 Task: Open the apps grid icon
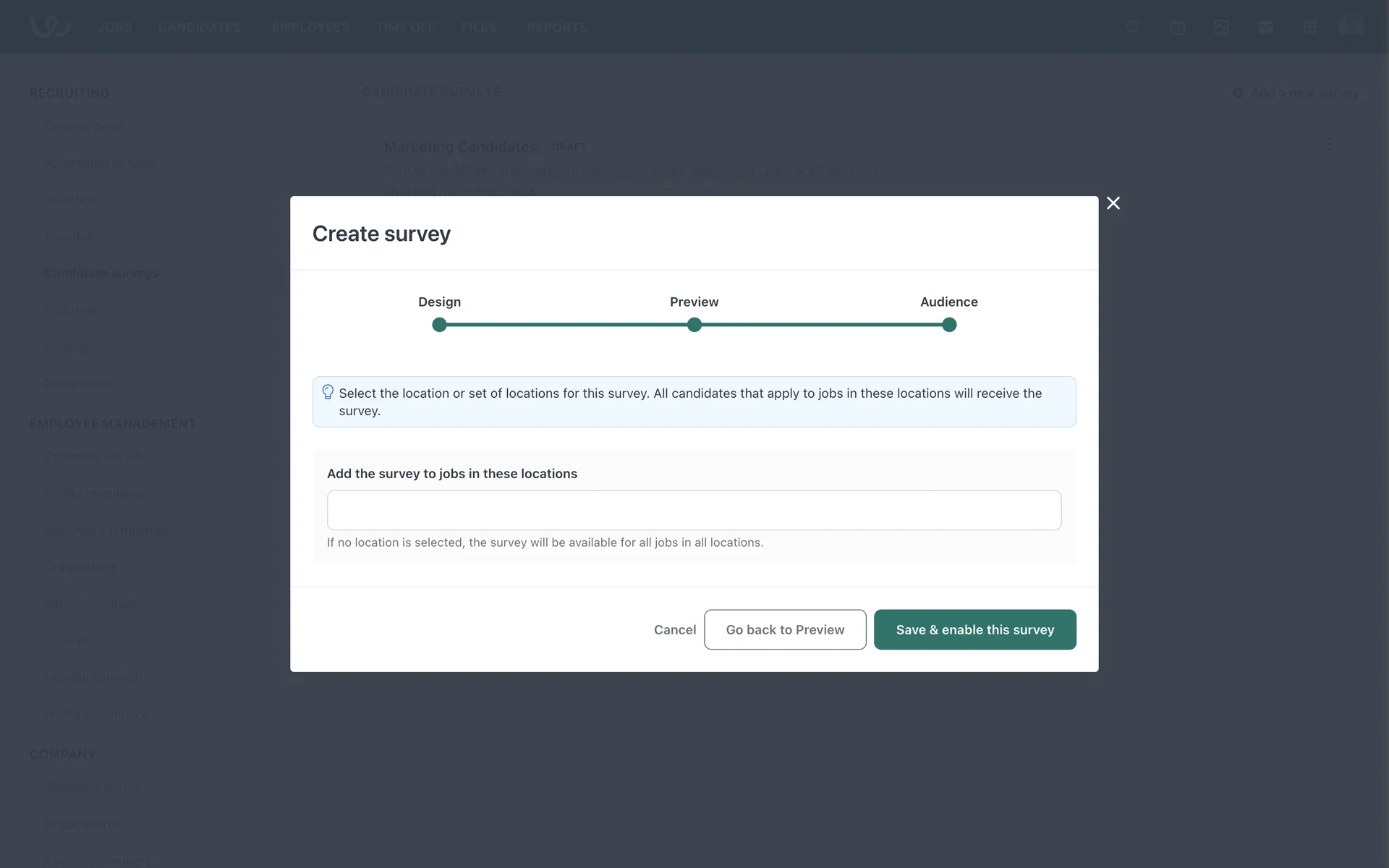tap(1310, 27)
